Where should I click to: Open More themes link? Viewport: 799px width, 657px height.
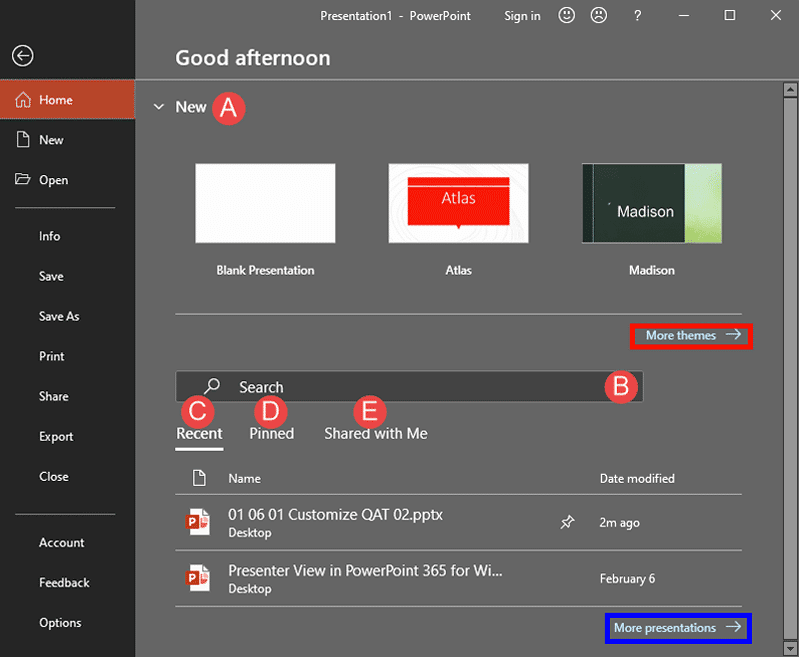(x=691, y=336)
